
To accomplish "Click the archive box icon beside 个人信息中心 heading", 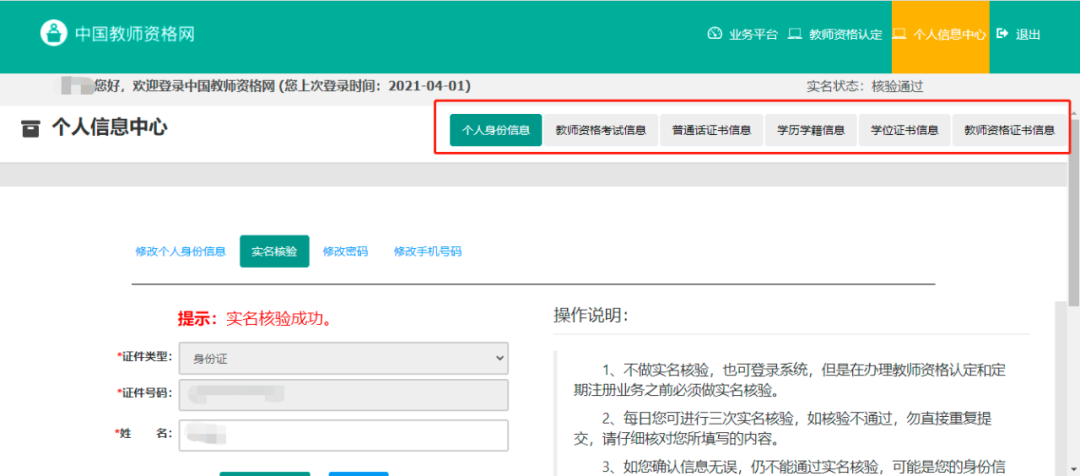I will [31, 128].
